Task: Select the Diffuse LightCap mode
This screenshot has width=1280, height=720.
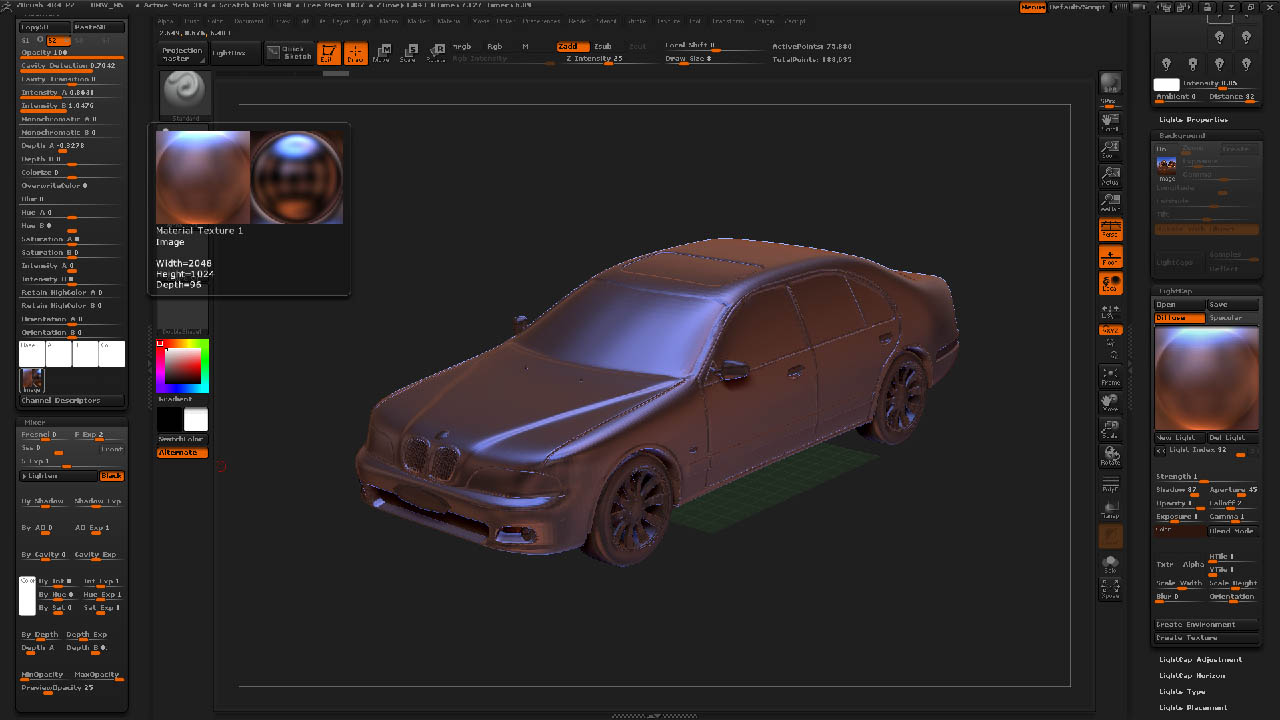Action: point(1179,318)
